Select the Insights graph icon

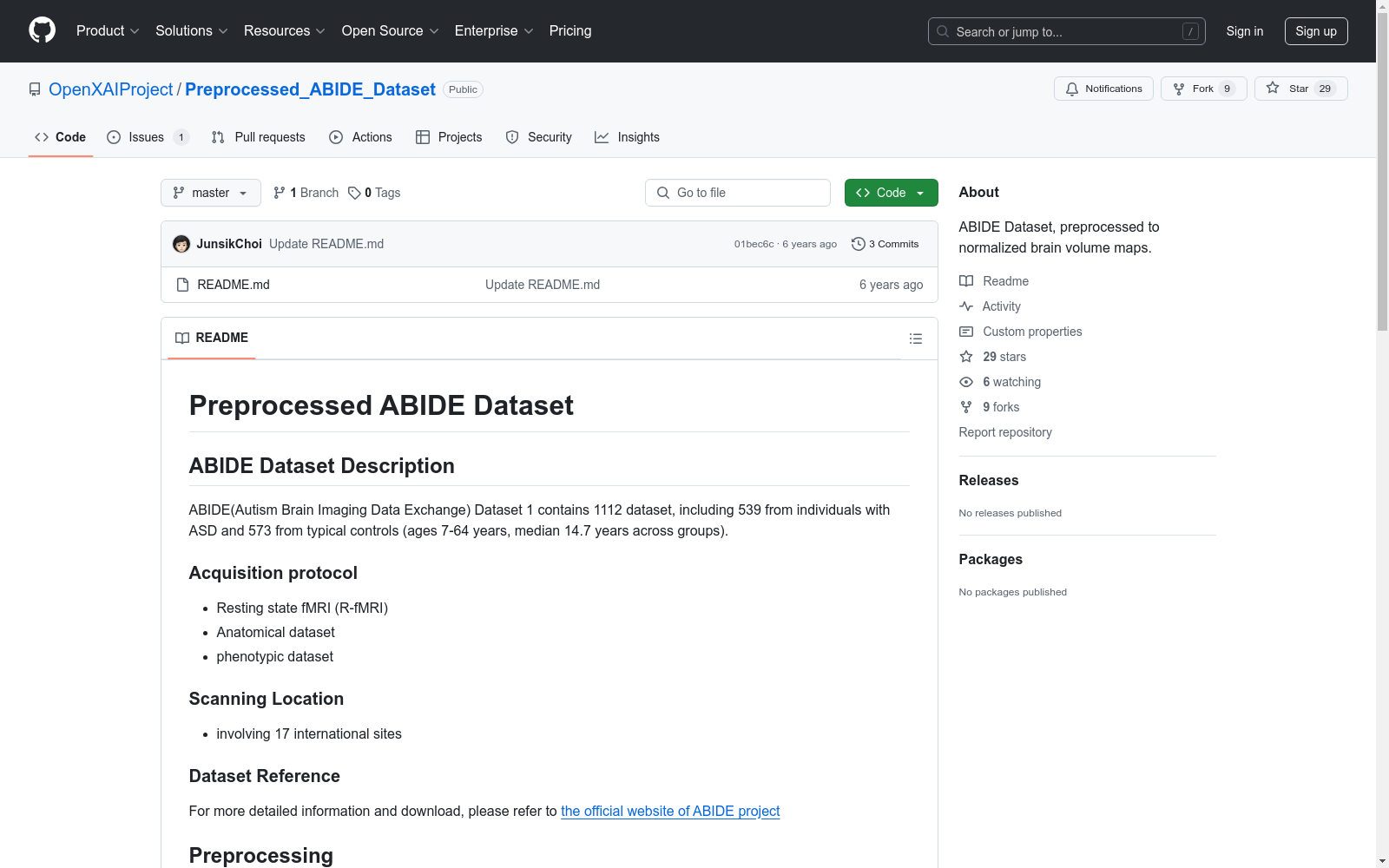602,136
